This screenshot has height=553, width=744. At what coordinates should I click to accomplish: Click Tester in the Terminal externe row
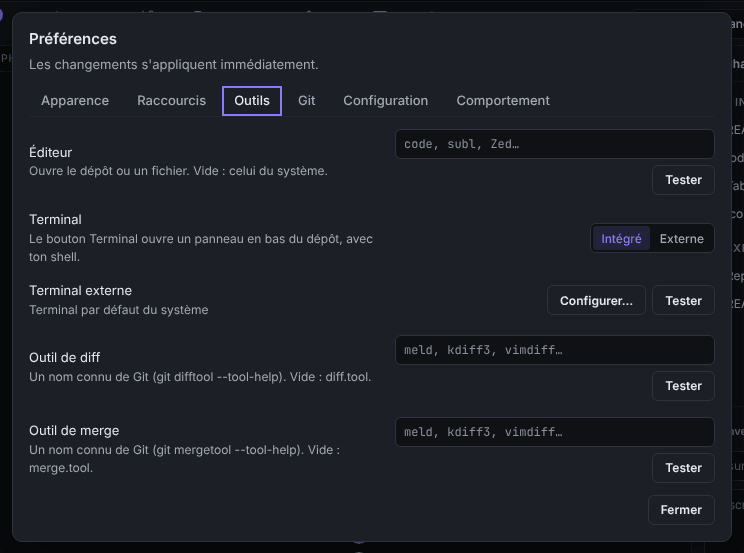point(683,300)
